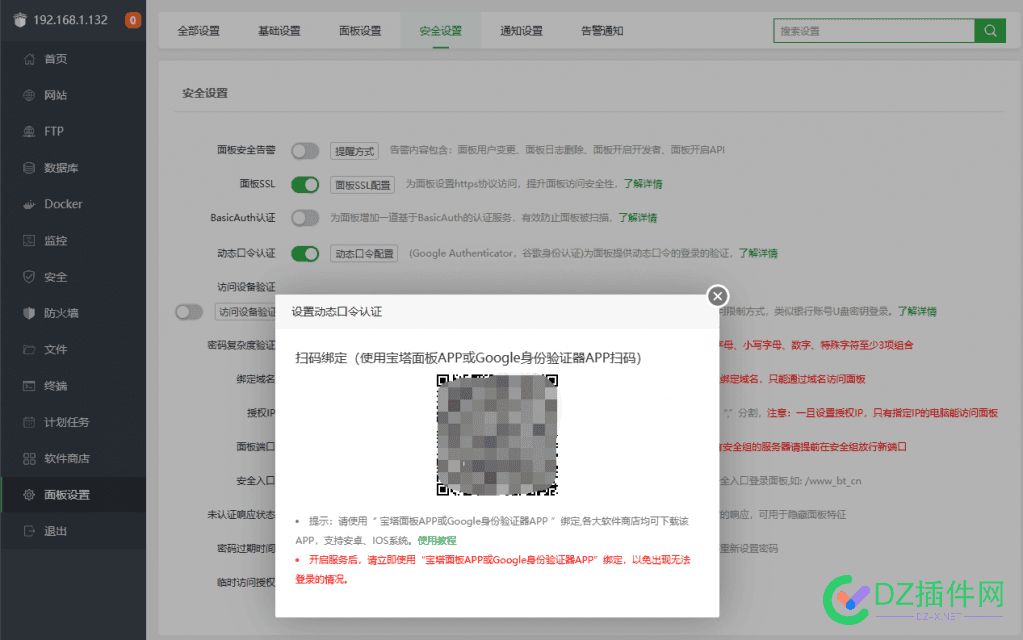The height and width of the screenshot is (640, 1023).
Task: Click the monitor icon beside 监控
Action: pos(29,241)
